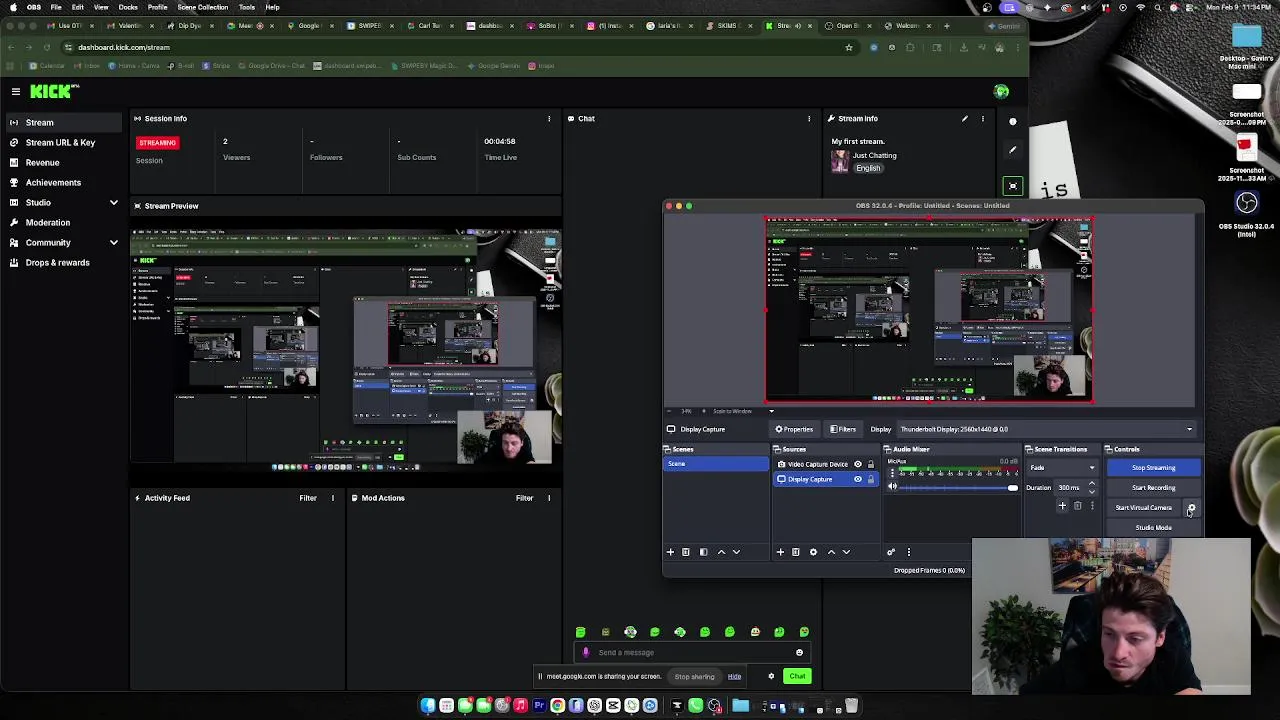
Task: Click Start Recording in OBS
Action: pyautogui.click(x=1153, y=487)
